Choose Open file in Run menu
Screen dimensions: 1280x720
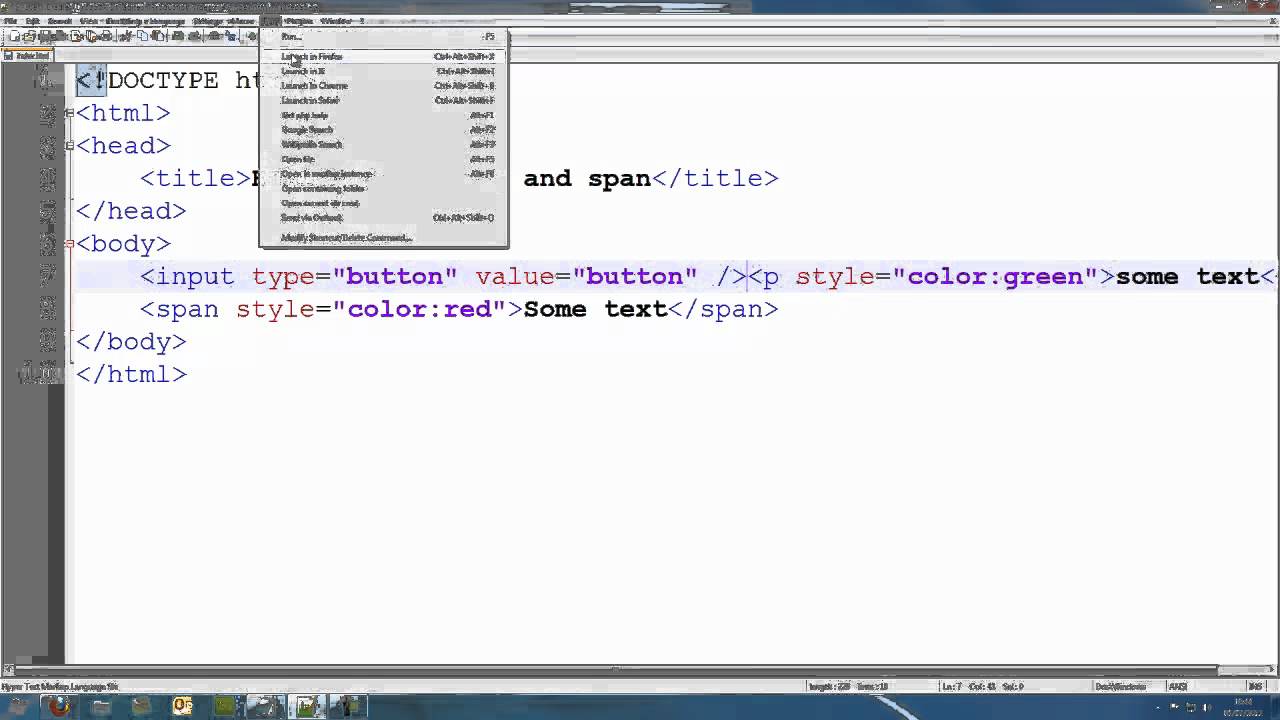[x=384, y=159]
